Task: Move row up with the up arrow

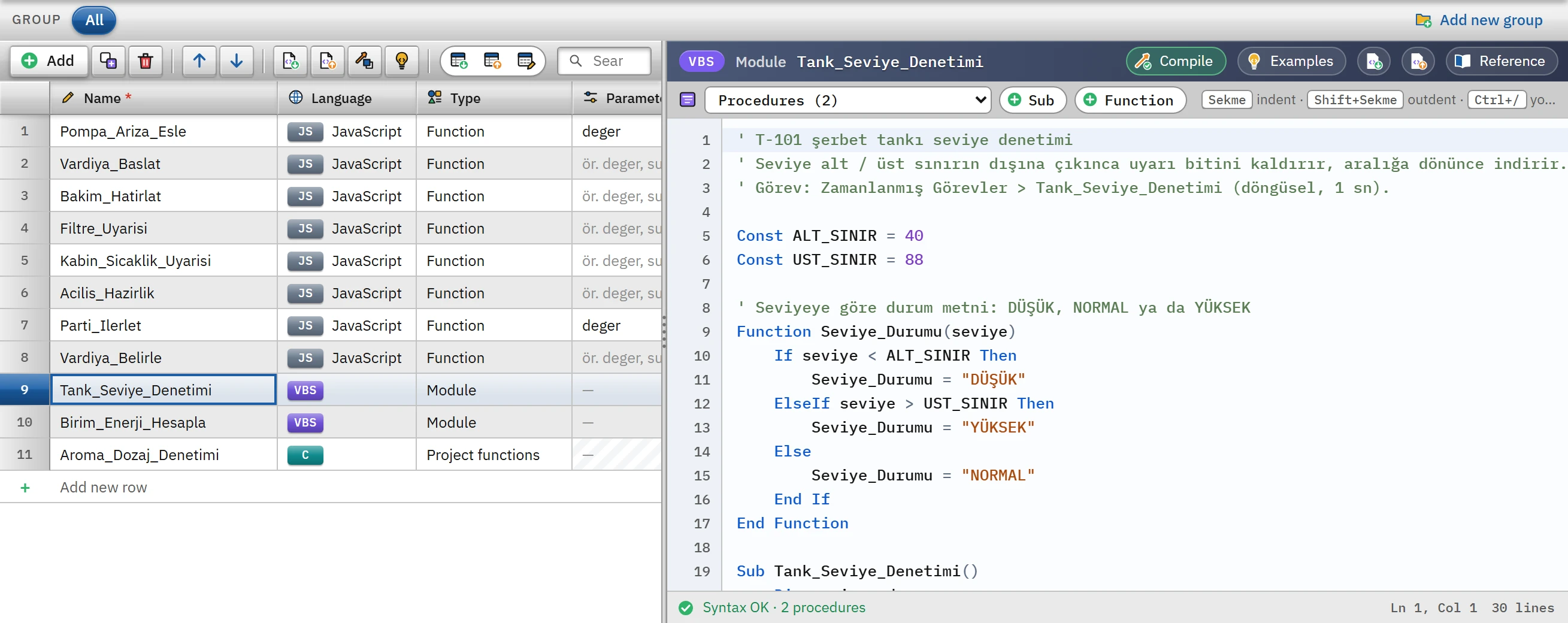Action: click(199, 61)
